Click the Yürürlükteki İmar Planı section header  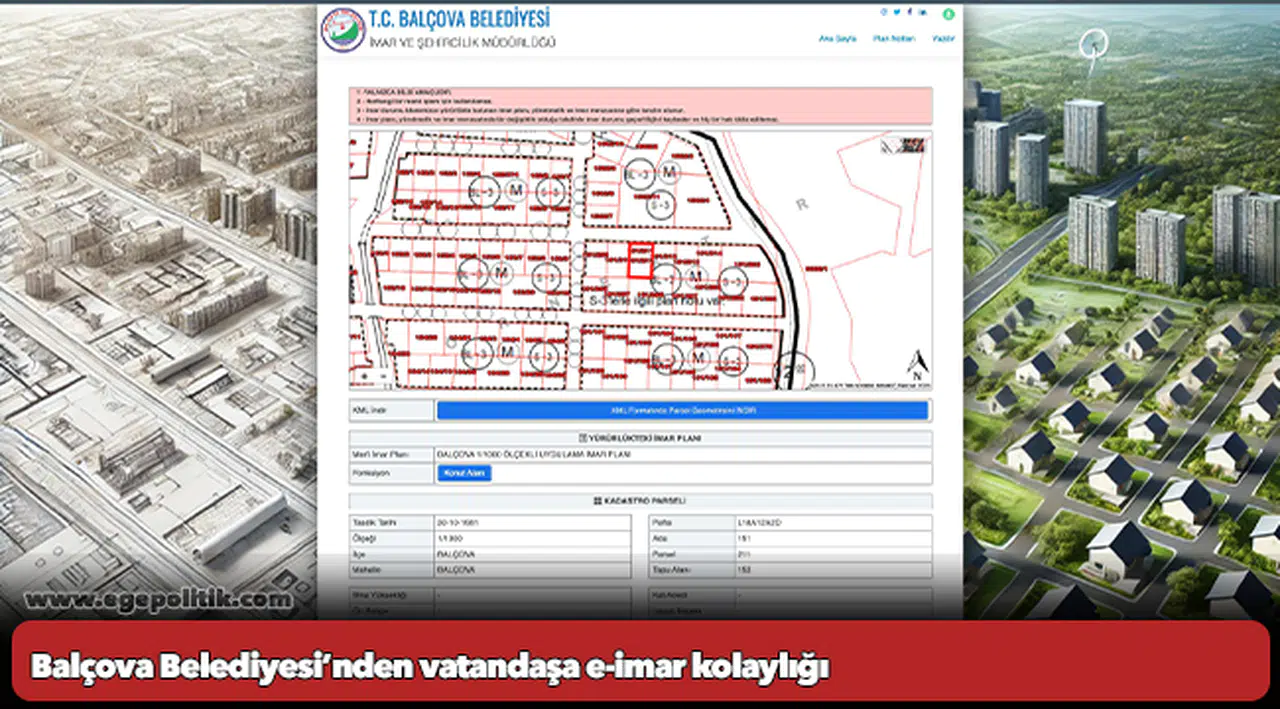point(640,438)
